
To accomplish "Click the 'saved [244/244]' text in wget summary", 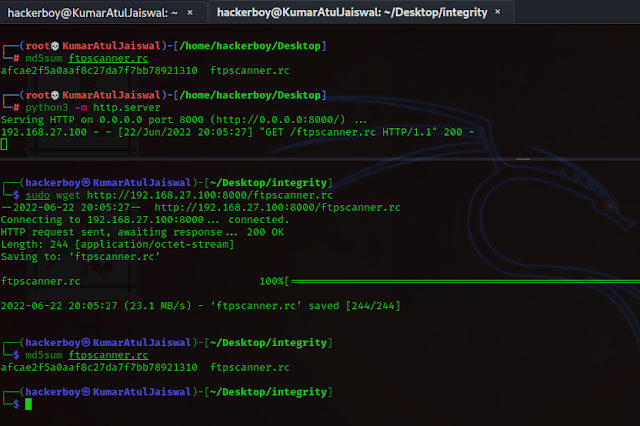I will (x=354, y=306).
